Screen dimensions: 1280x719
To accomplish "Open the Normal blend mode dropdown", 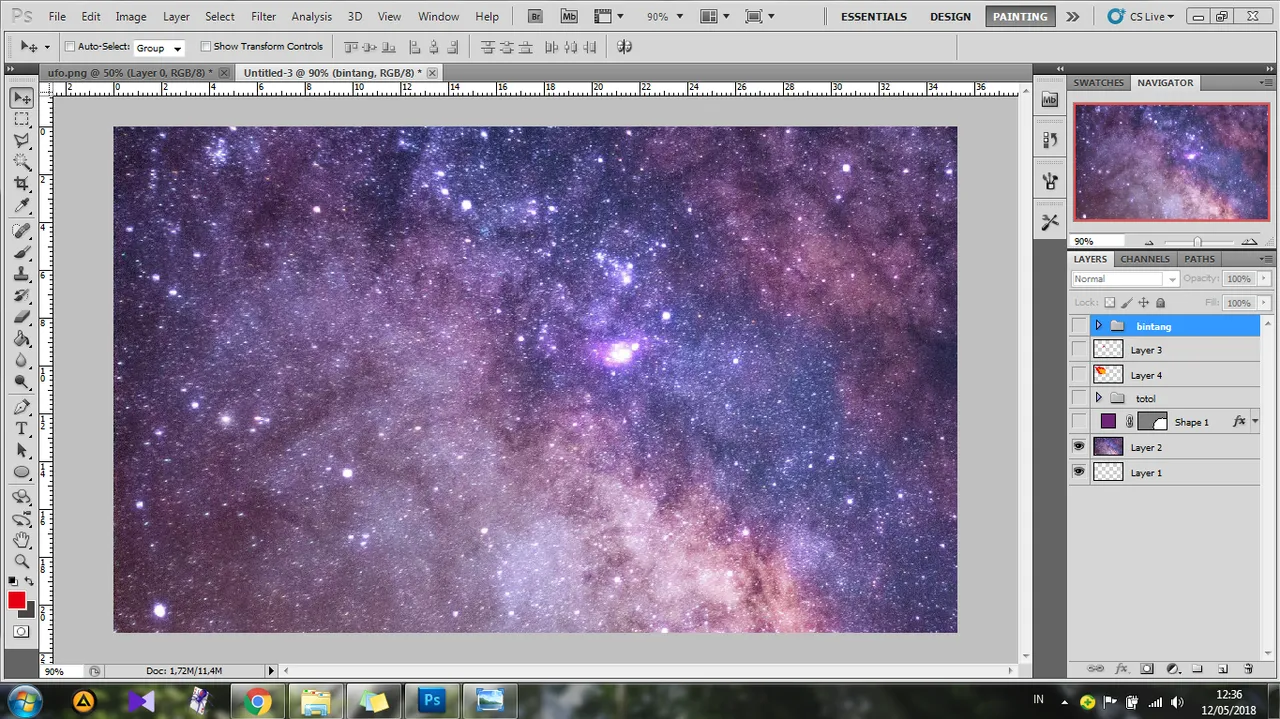I will pos(1125,279).
